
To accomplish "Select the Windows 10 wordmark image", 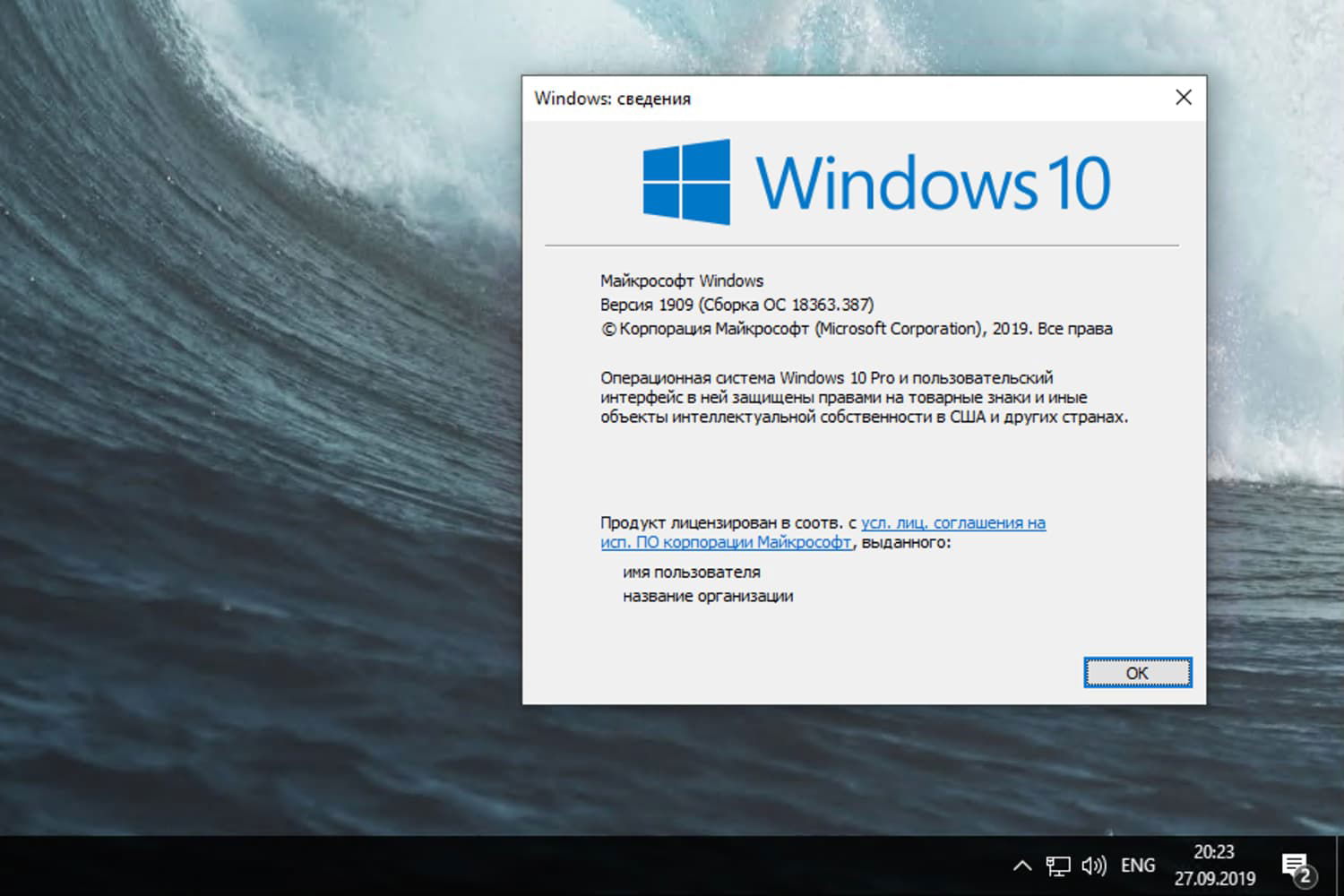I will (936, 184).
